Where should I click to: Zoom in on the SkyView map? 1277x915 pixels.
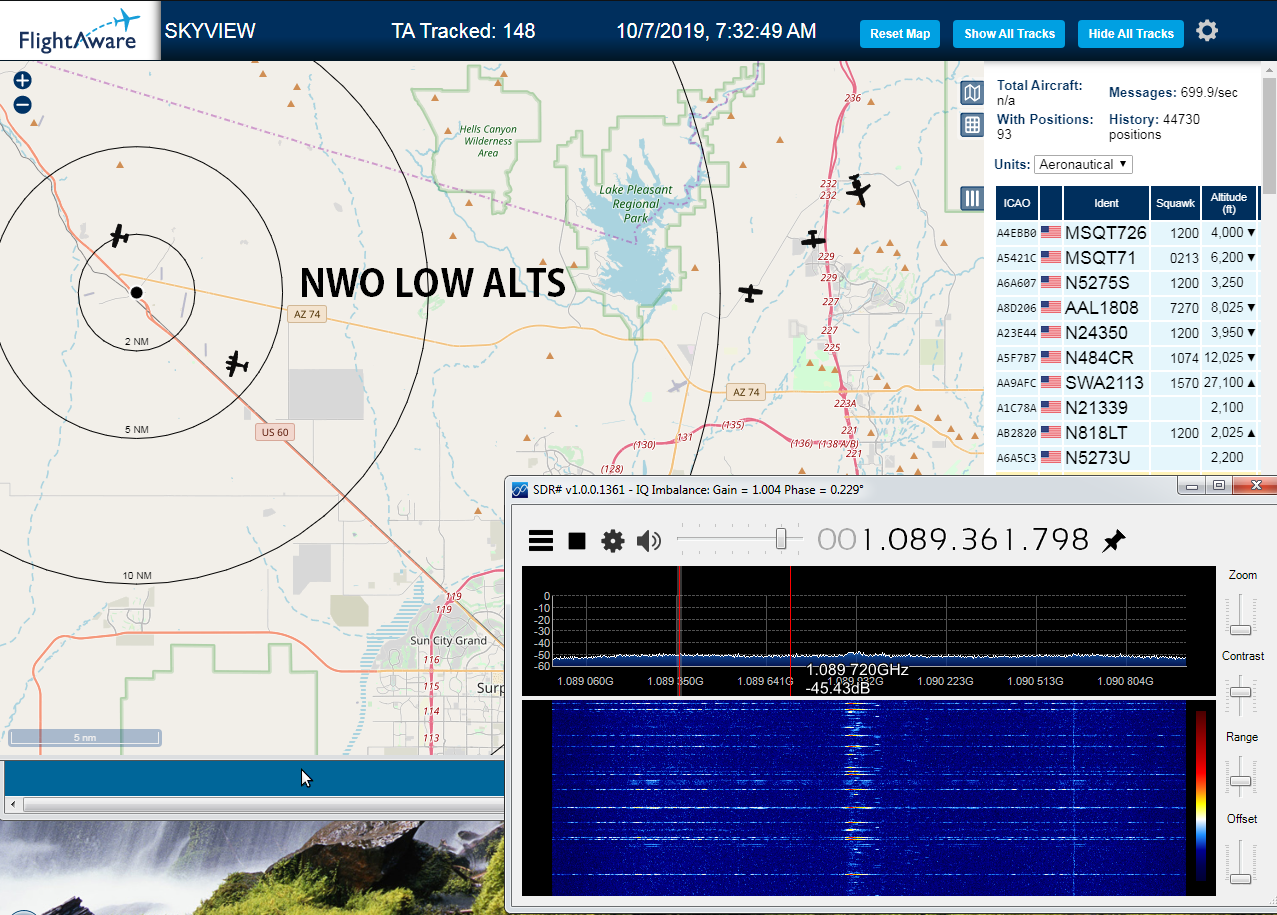(22, 80)
